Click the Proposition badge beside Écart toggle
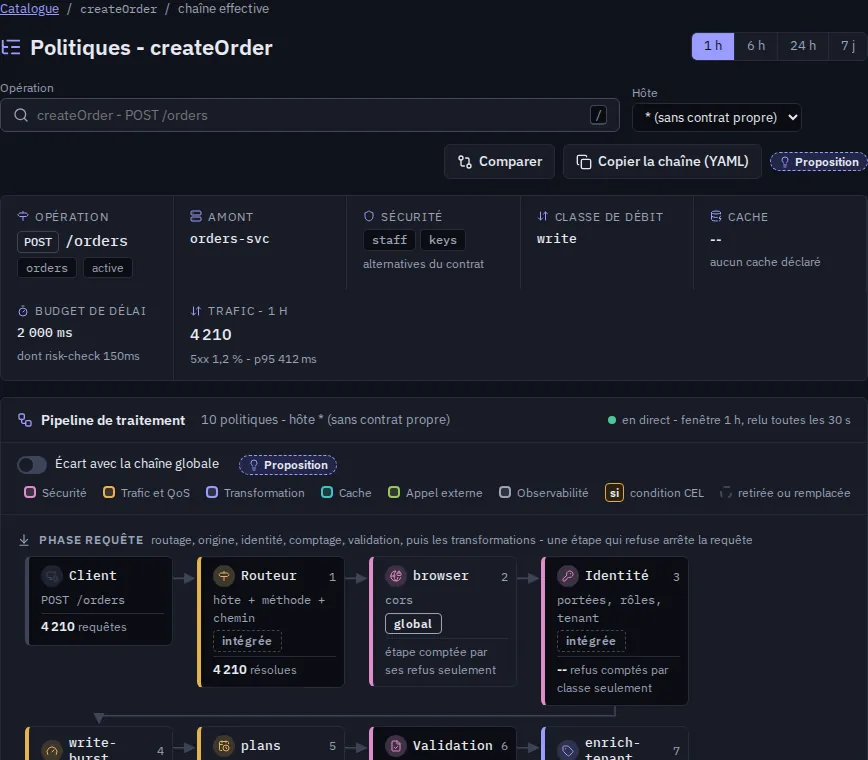The height and width of the screenshot is (760, 868). click(288, 465)
